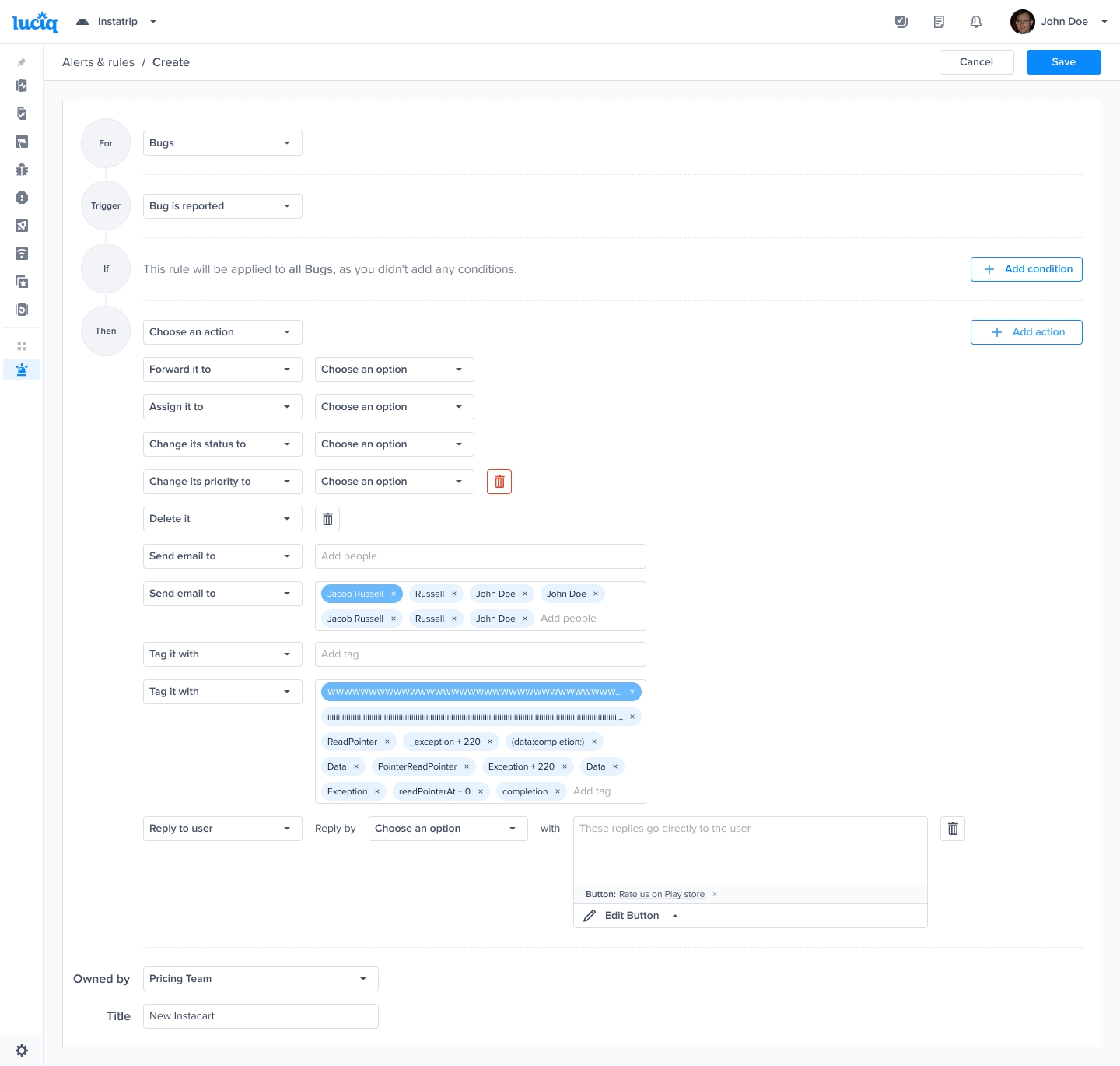Open the checklist tasks icon in header
Screen dimensions: 1120x1066
click(x=901, y=22)
